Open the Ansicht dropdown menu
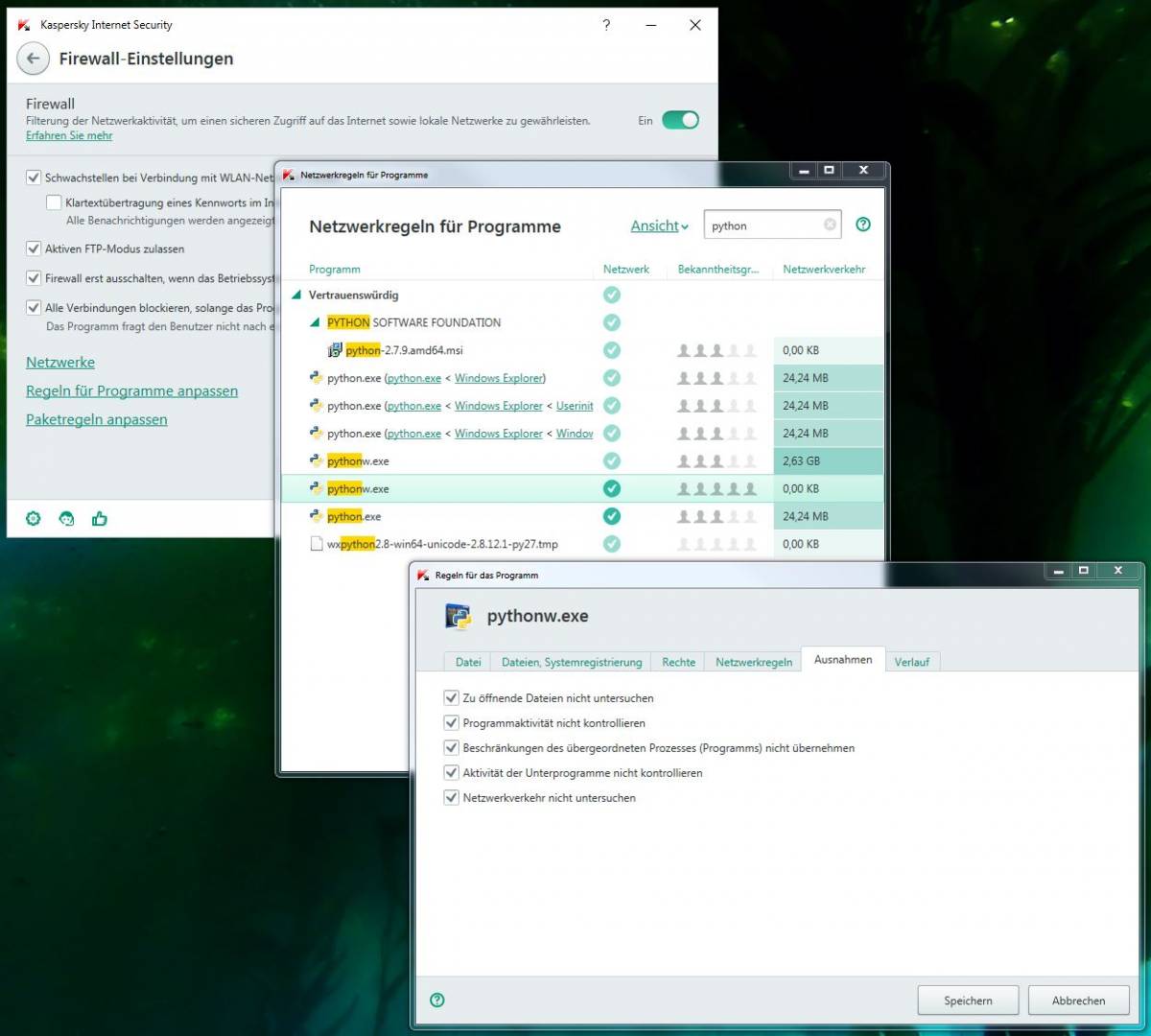This screenshot has height=1036, width=1151. tap(659, 226)
